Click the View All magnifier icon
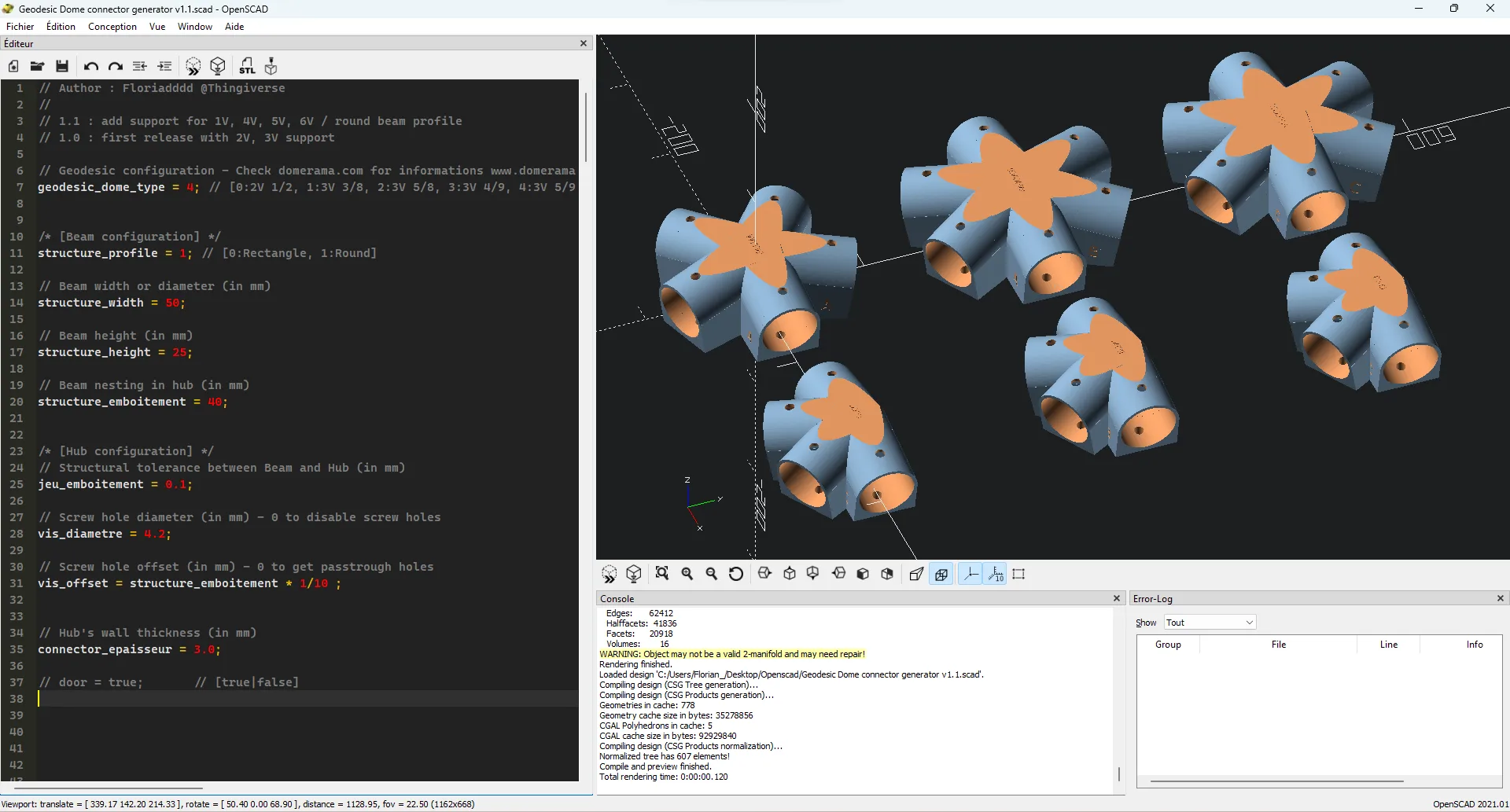This screenshot has height=812, width=1510. click(662, 574)
